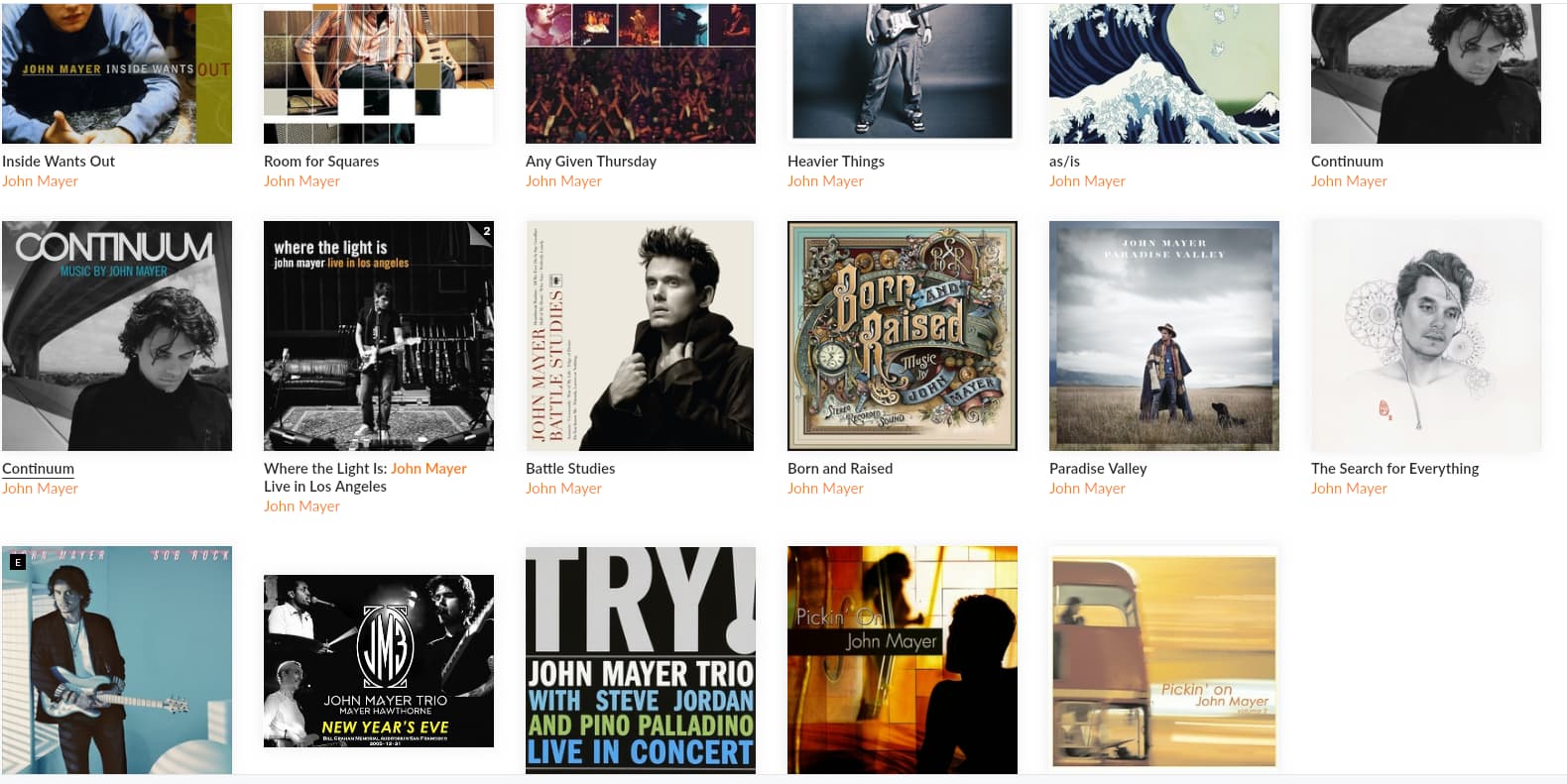Open the Continuum Music by John Mayer cover
1567x784 pixels.
pos(117,336)
